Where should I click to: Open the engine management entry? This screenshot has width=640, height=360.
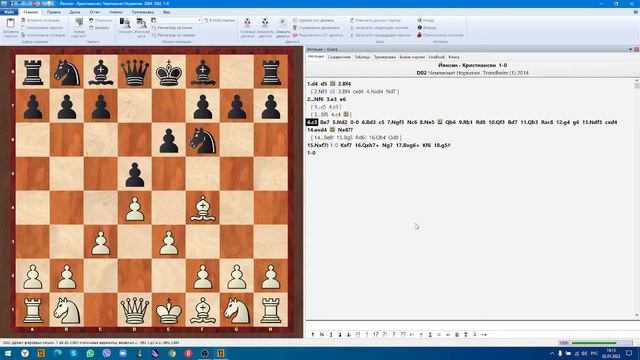(x=316, y=28)
